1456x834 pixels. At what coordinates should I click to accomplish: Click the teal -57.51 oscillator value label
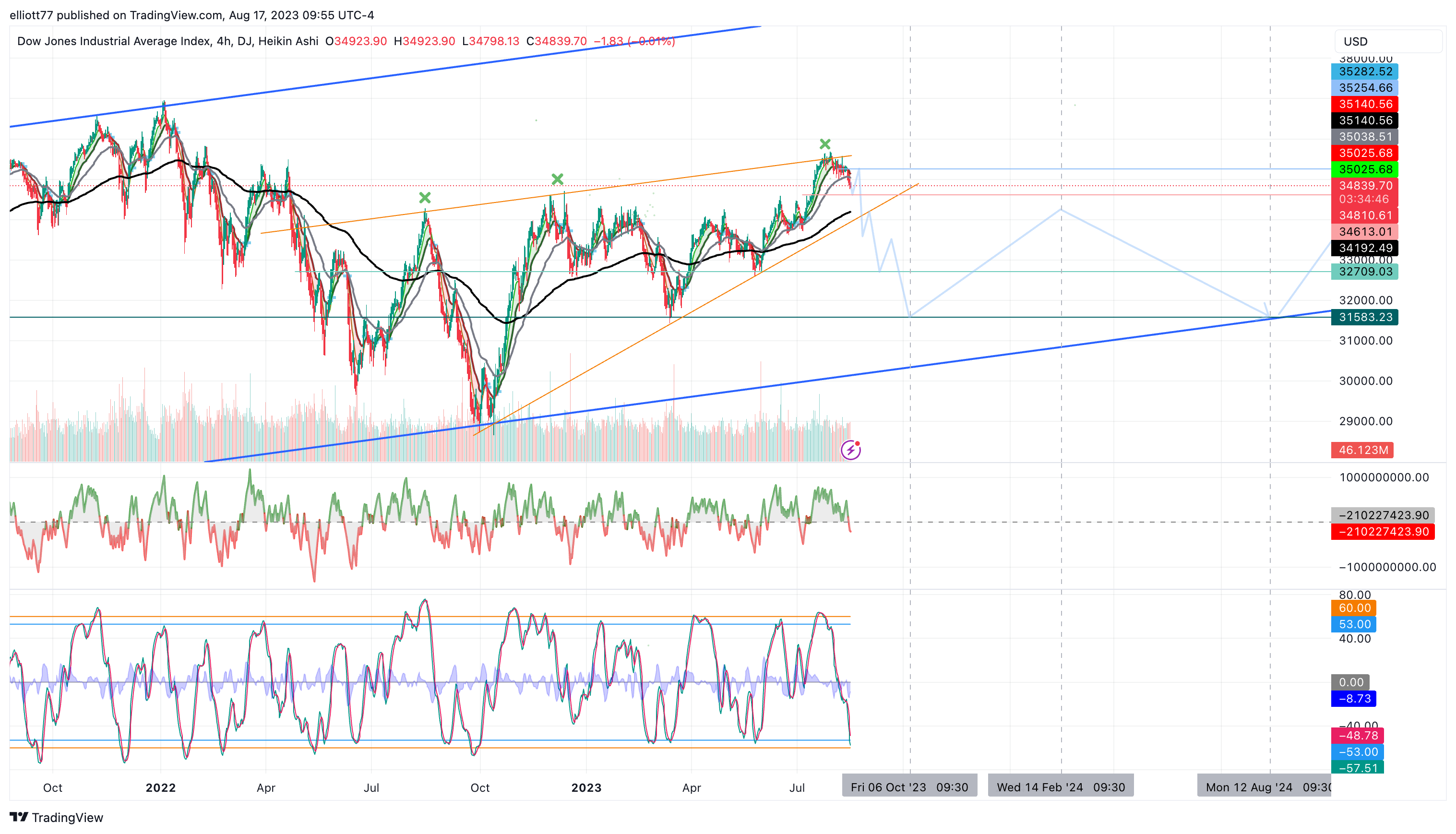(x=1357, y=768)
